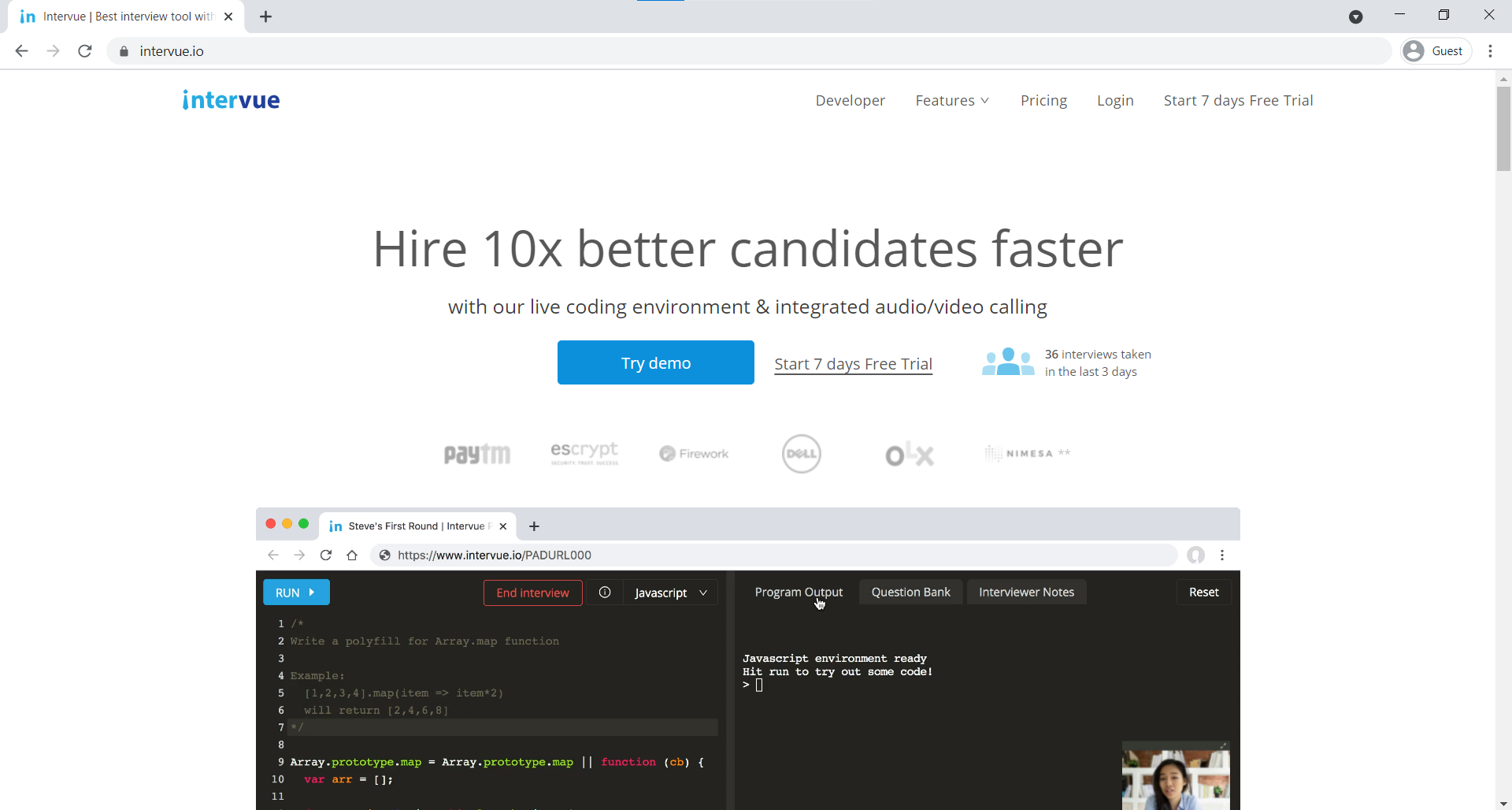This screenshot has height=810, width=1512.
Task: Click demo browser home icon
Action: pyautogui.click(x=352, y=555)
